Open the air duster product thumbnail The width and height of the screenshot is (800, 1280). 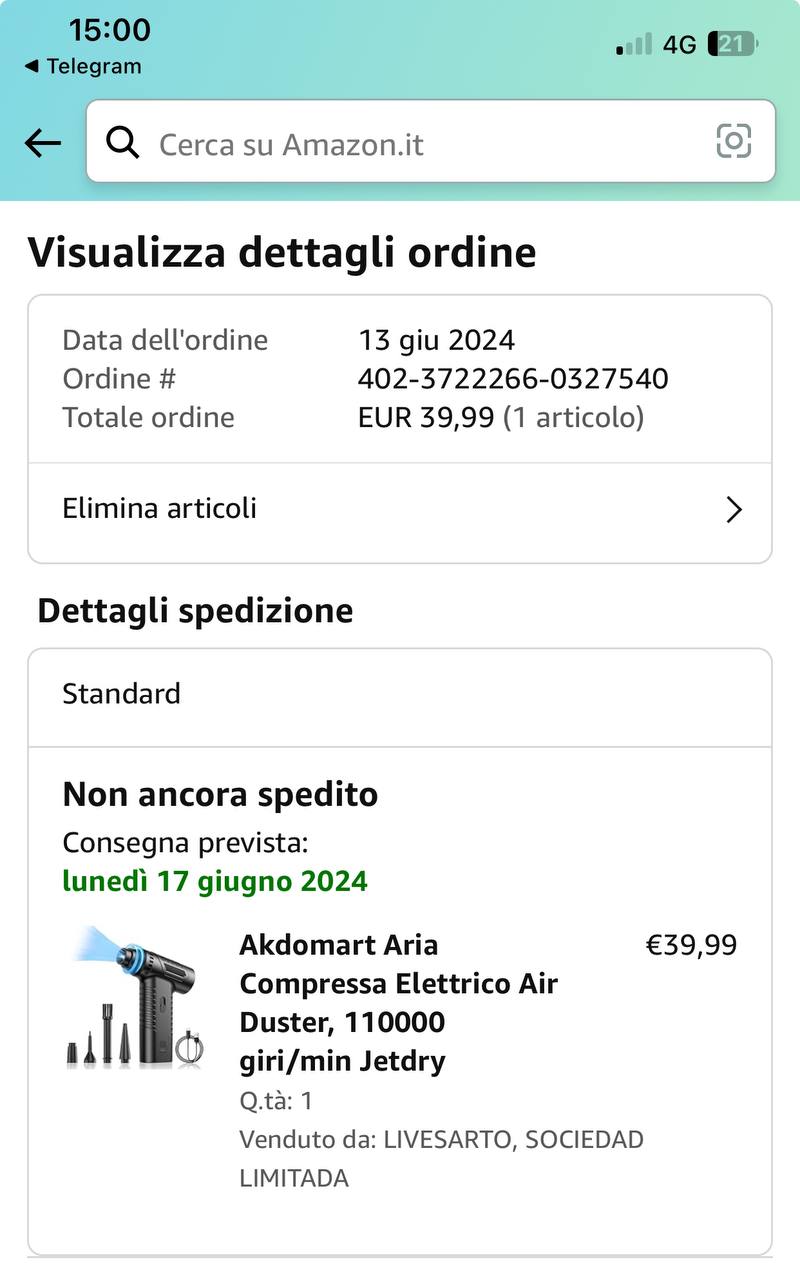pyautogui.click(x=136, y=998)
